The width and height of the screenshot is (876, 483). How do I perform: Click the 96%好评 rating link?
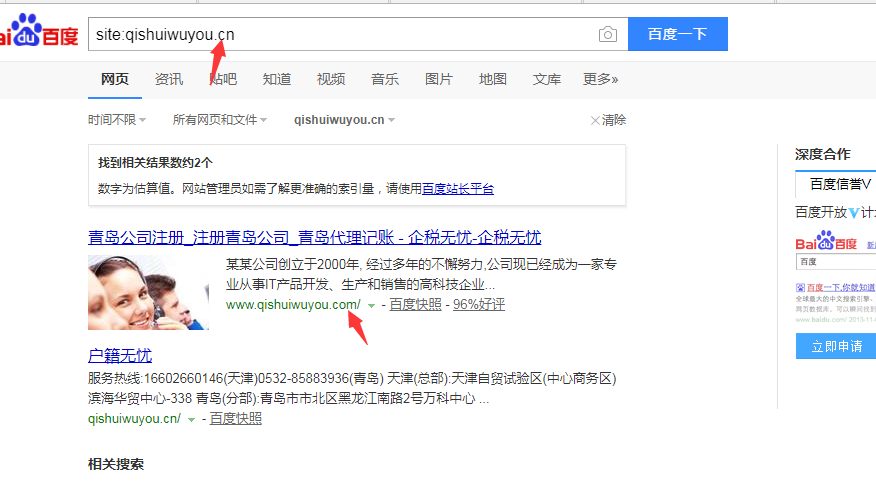[x=479, y=305]
